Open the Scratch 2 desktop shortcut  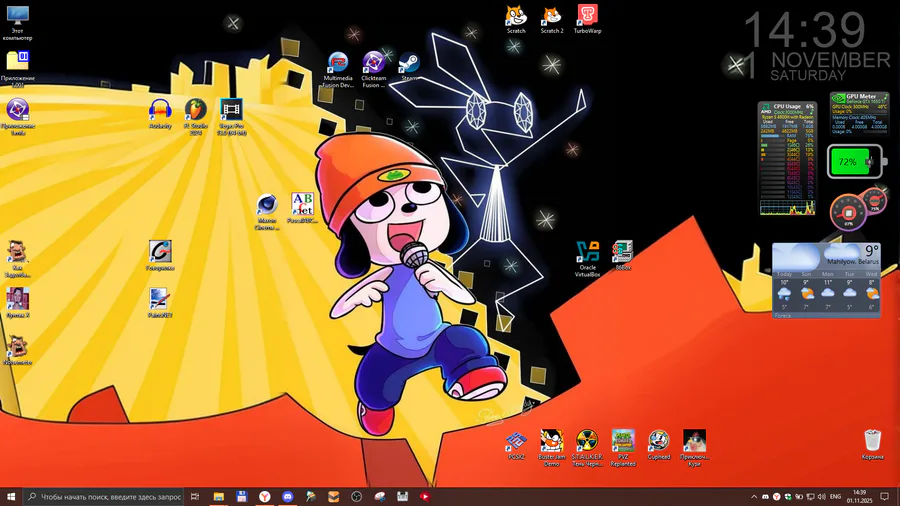coord(552,18)
